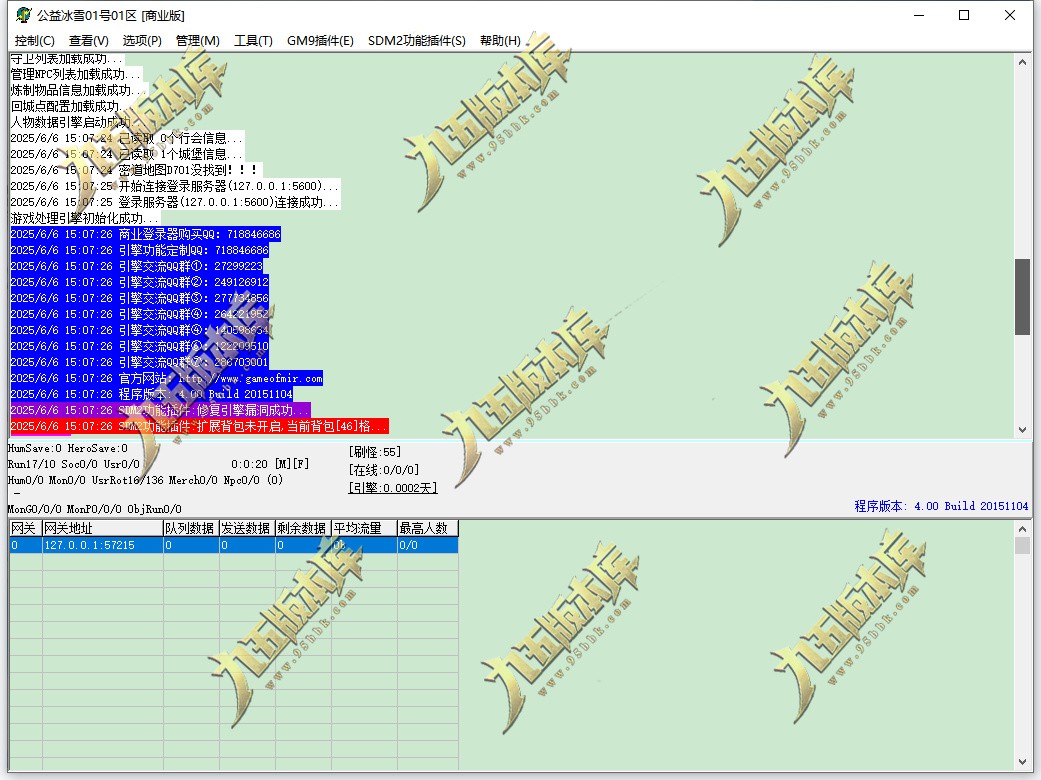Image resolution: width=1041 pixels, height=780 pixels.
Task: Click the red 扩展背包未开启 log line
Action: (x=199, y=426)
